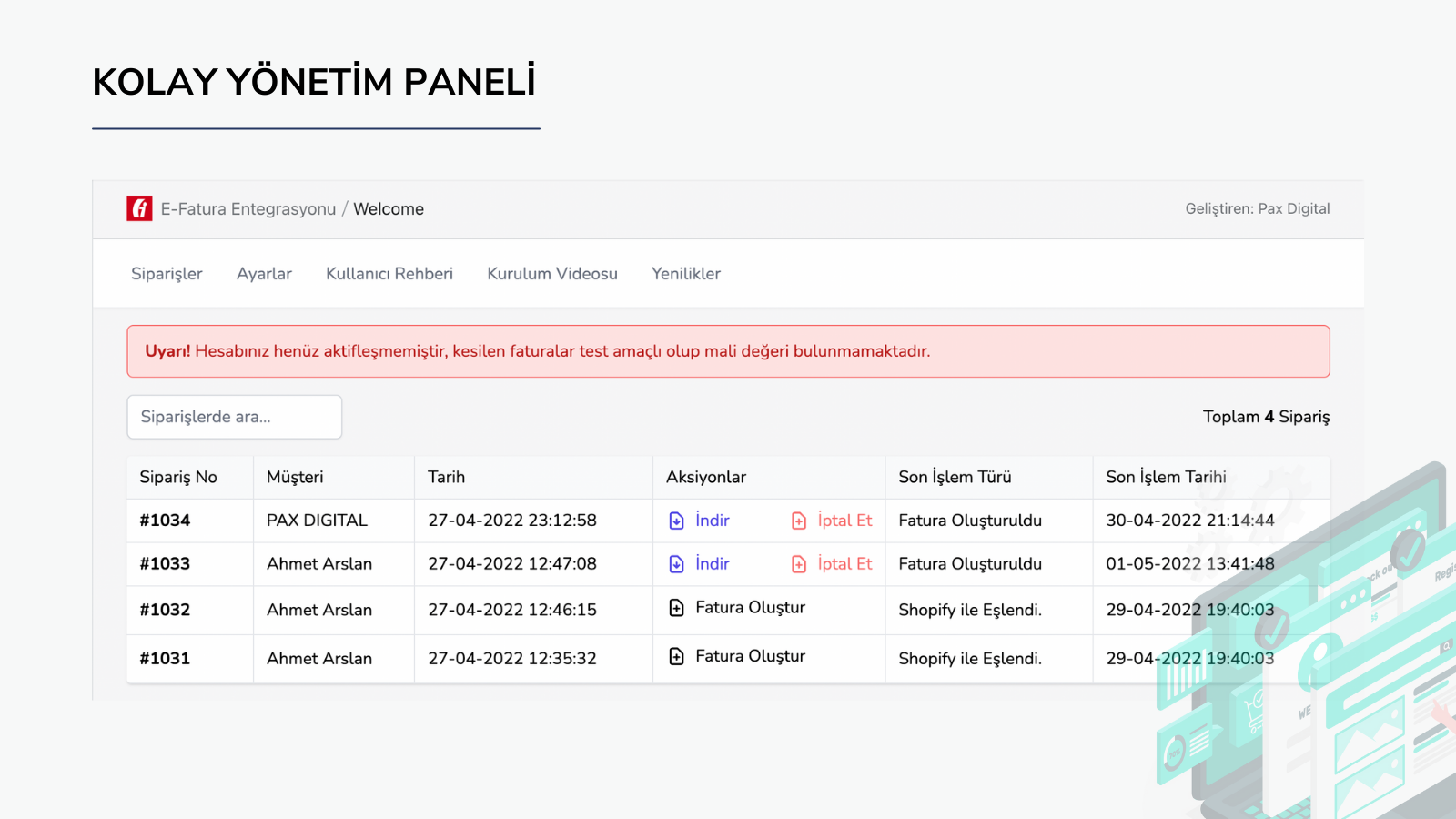Click the Siparişlerde ara search field

point(234,417)
